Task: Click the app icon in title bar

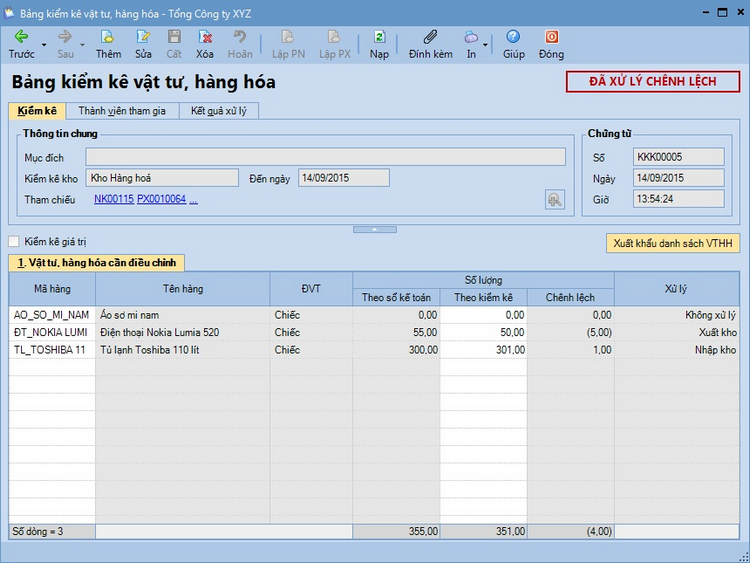Action: 9,13
